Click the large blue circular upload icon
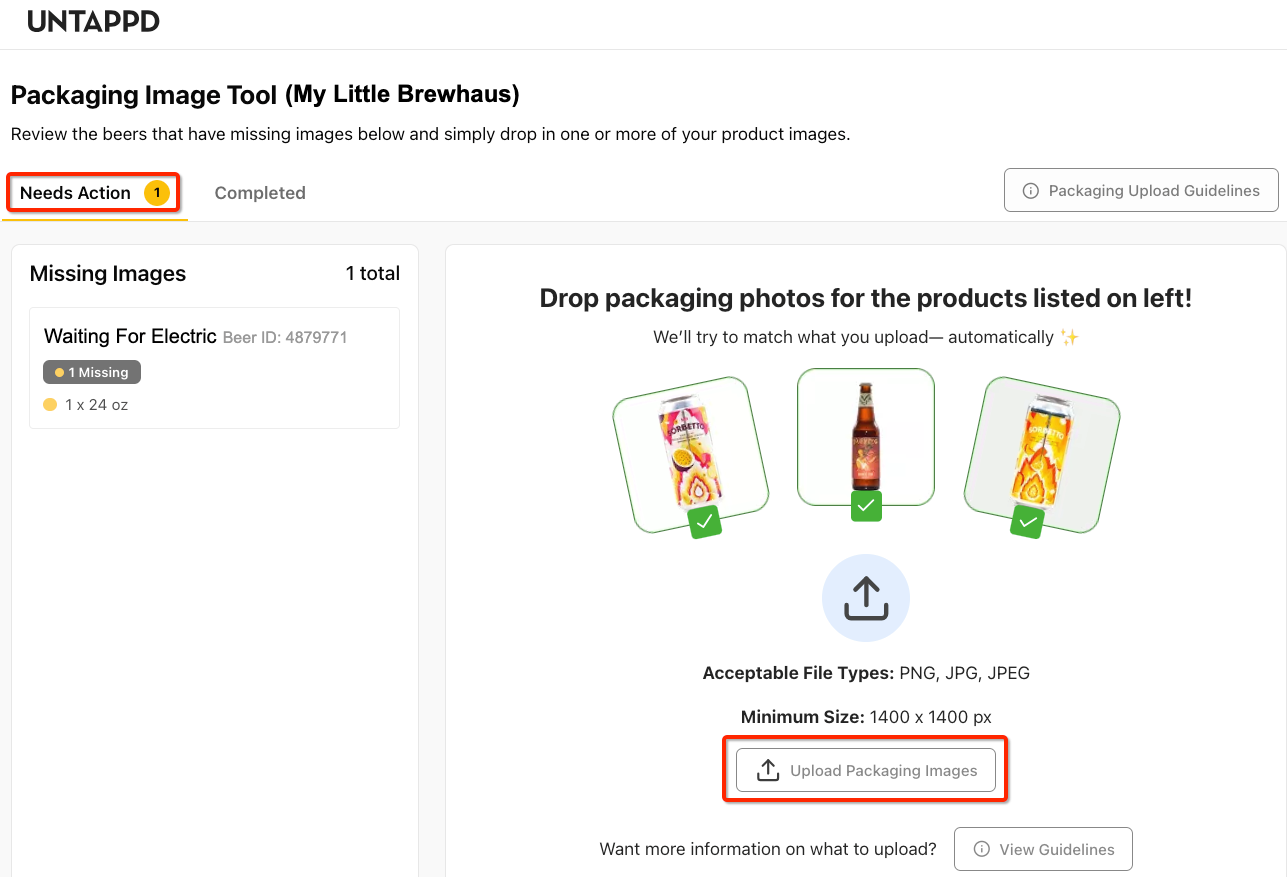Screen dimensions: 1287x877 tap(865, 598)
